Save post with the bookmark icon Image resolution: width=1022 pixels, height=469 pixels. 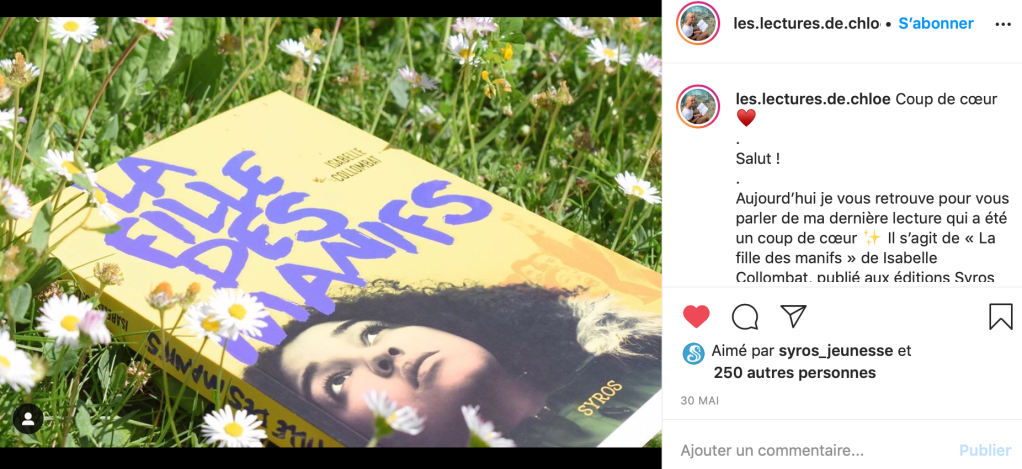coord(1000,317)
